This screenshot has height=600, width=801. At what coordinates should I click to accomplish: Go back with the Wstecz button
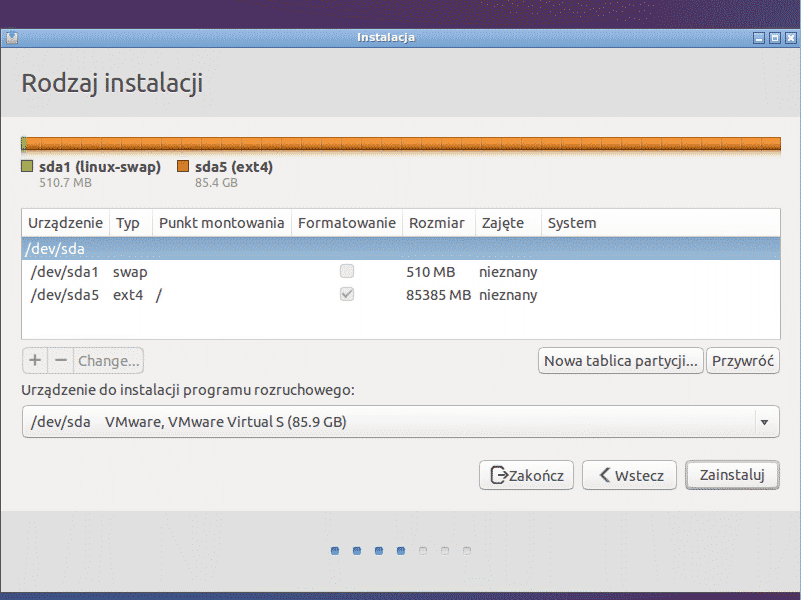[x=630, y=475]
